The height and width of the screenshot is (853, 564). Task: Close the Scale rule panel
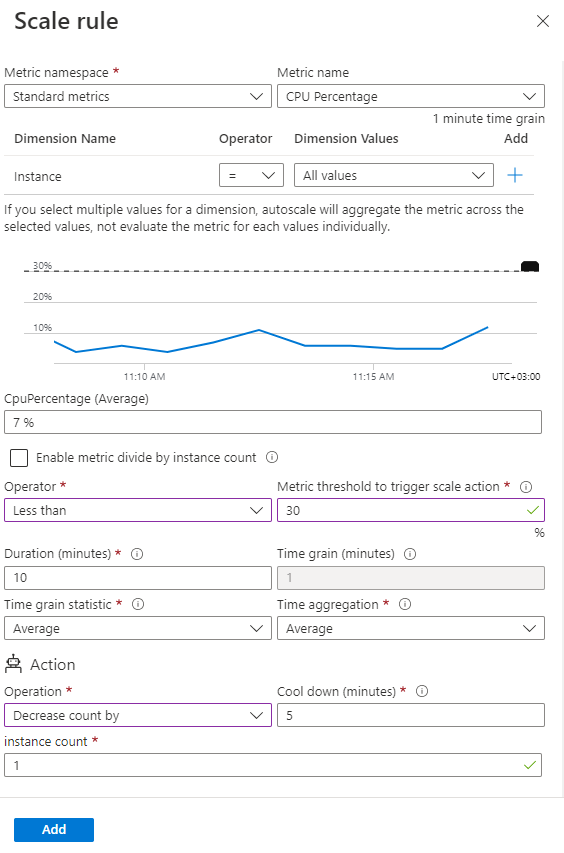(x=543, y=21)
